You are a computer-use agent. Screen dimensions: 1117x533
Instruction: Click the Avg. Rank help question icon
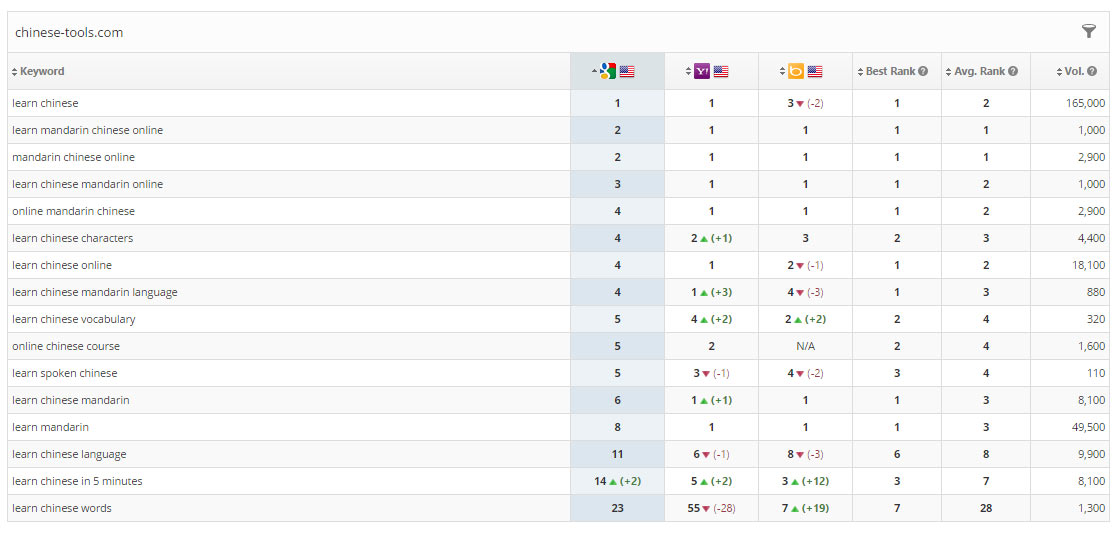coord(1013,72)
